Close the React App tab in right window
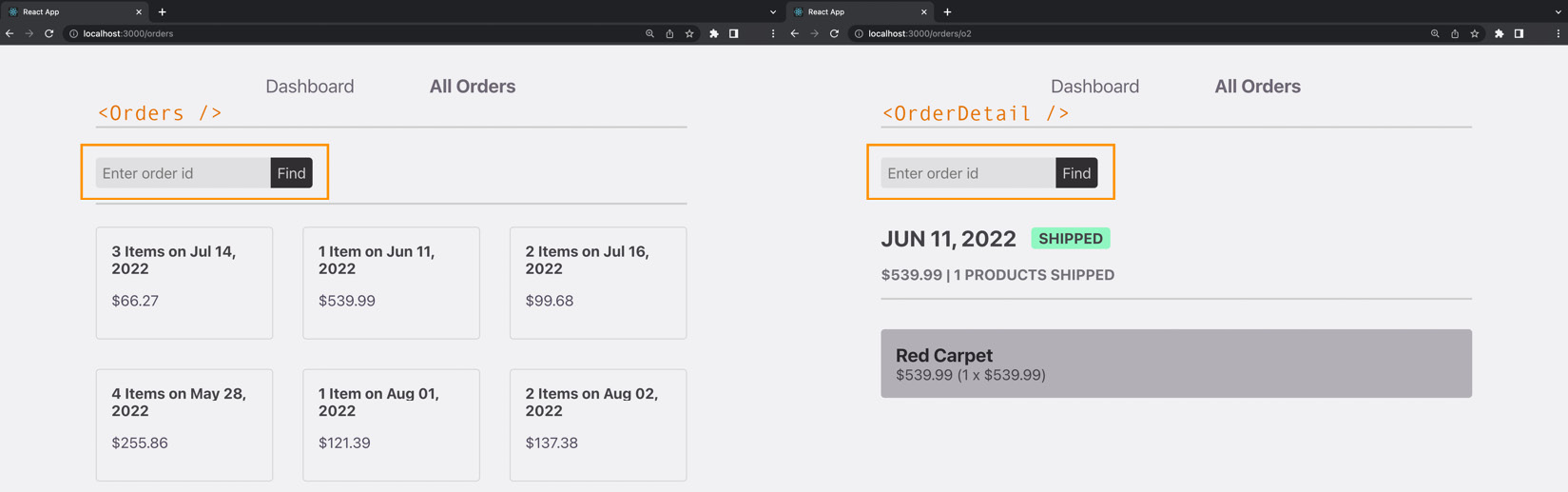The height and width of the screenshot is (492, 1568). pos(924,11)
